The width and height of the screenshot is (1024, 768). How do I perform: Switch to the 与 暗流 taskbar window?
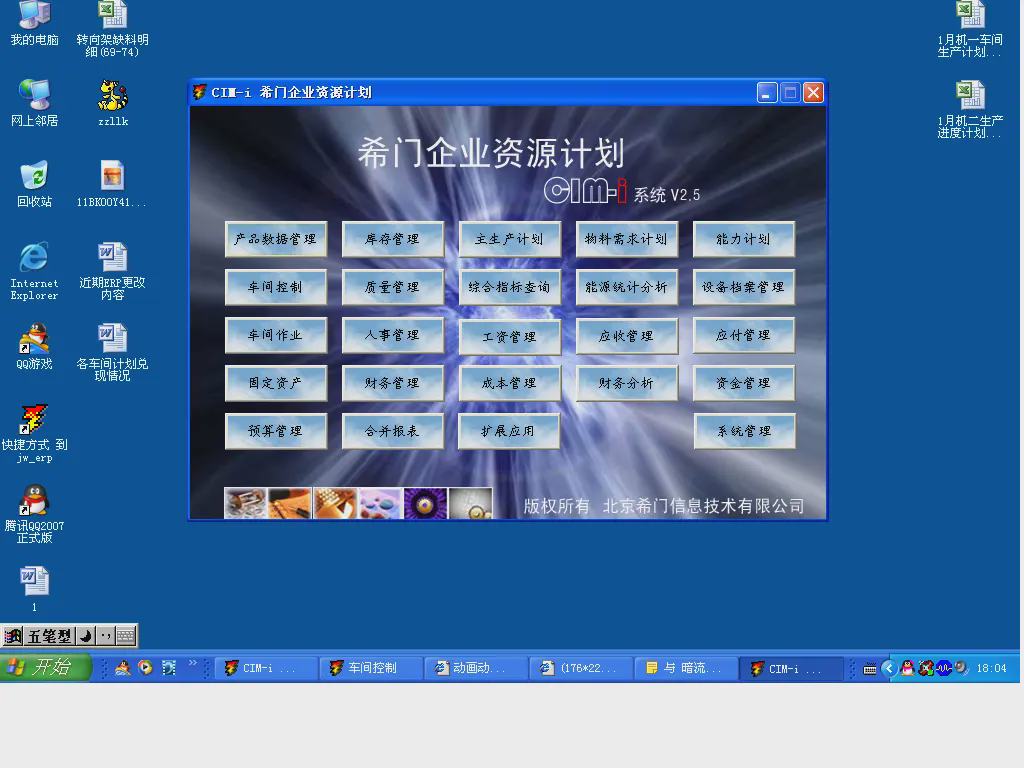pos(685,668)
